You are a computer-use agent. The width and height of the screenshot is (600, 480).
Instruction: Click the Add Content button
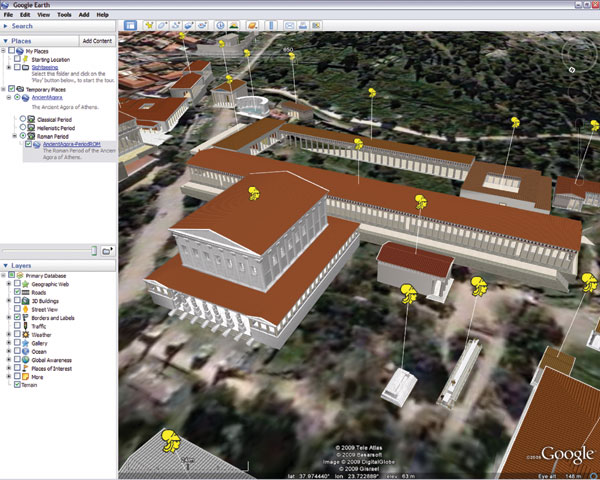(98, 41)
